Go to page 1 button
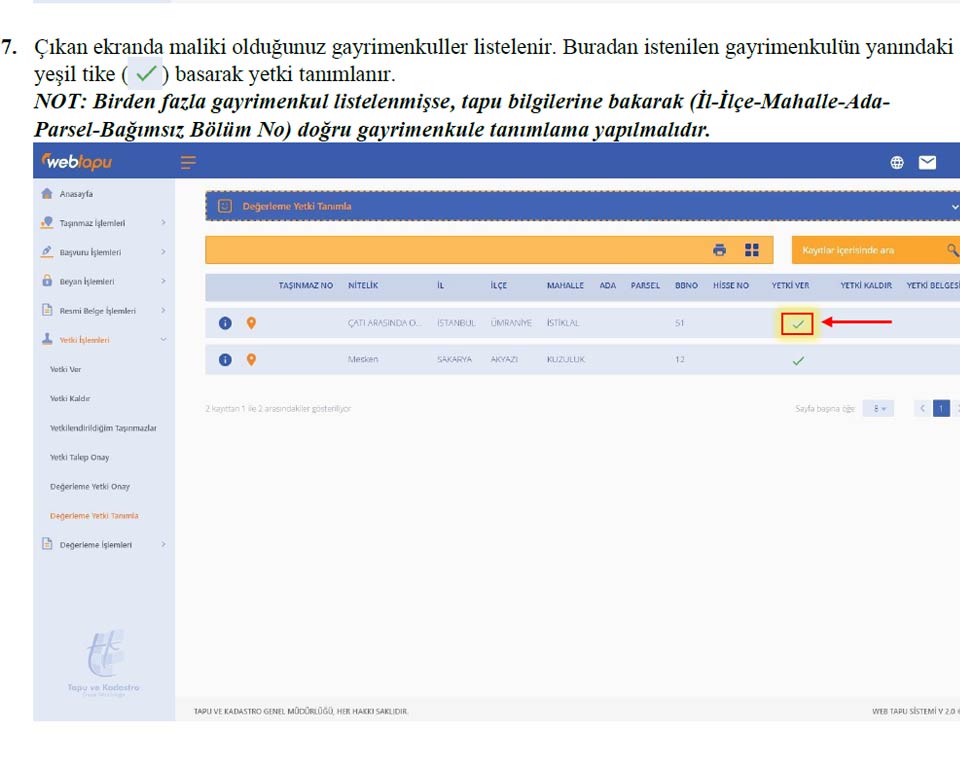Image resolution: width=960 pixels, height=763 pixels. point(941,409)
